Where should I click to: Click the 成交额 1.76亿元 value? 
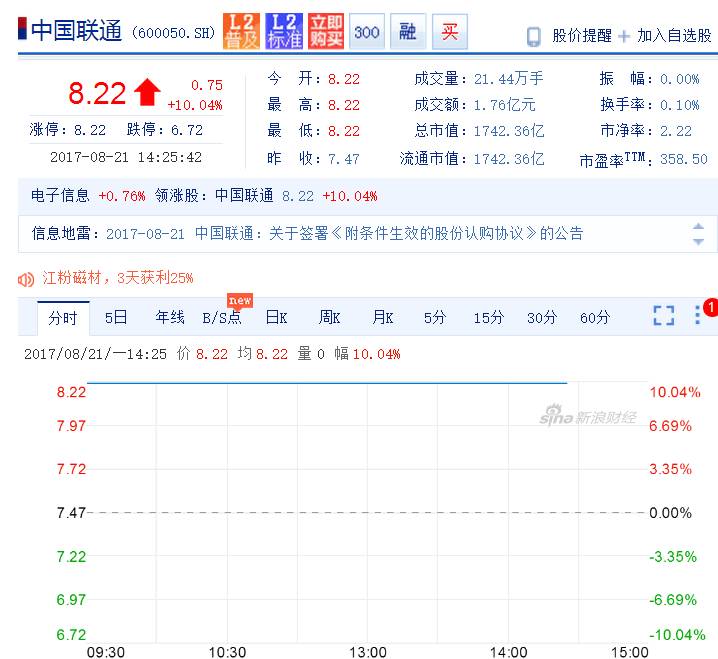[x=504, y=105]
